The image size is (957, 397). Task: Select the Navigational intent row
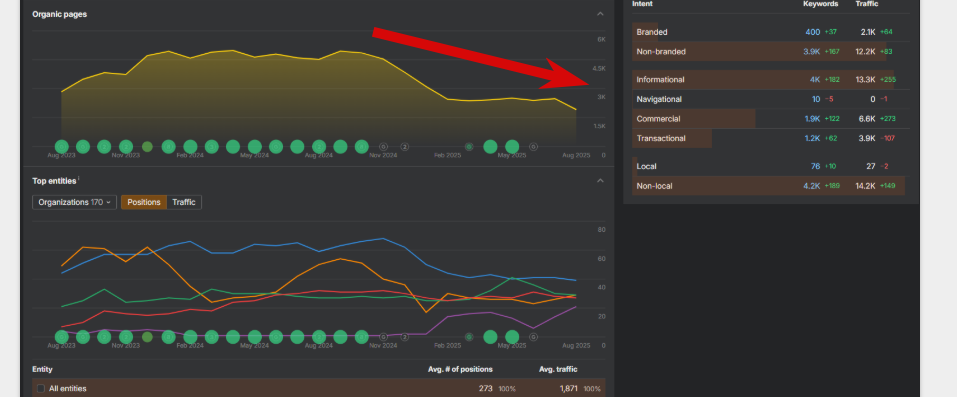point(771,99)
